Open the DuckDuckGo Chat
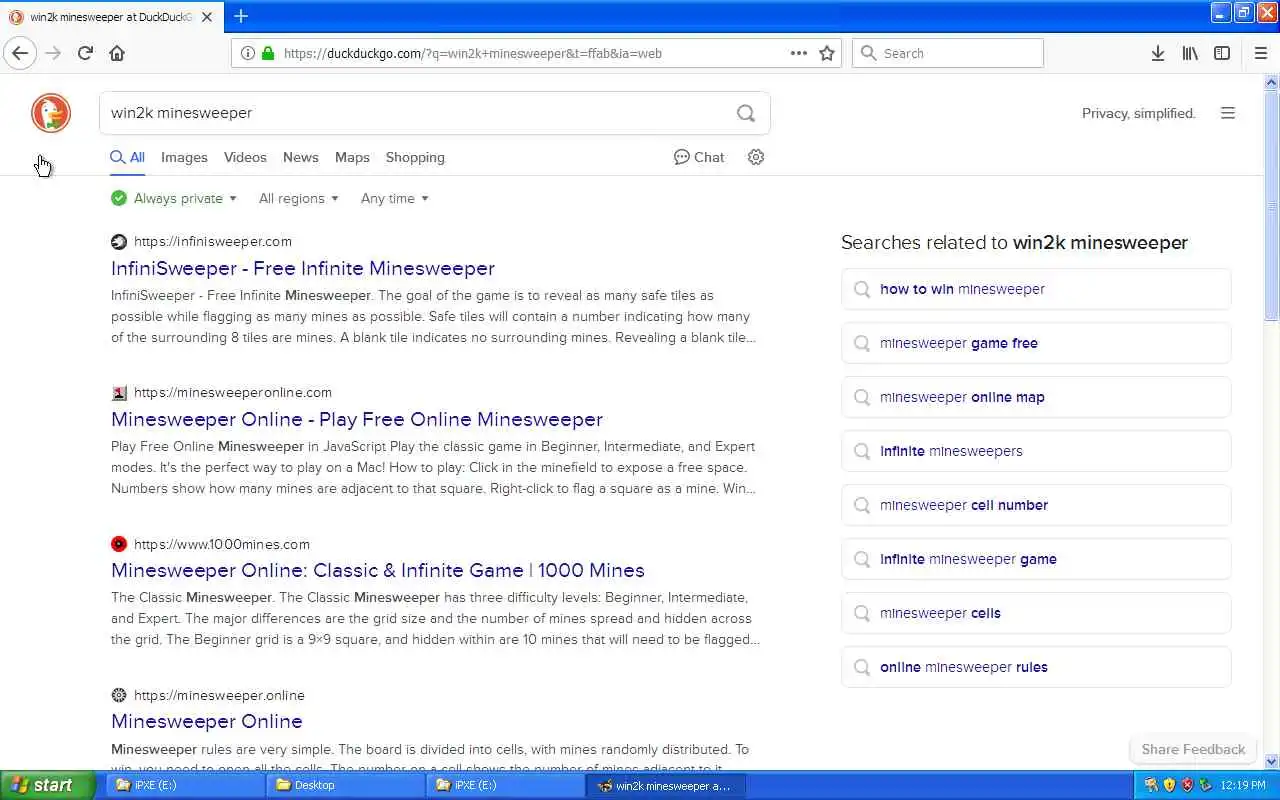 [x=699, y=157]
